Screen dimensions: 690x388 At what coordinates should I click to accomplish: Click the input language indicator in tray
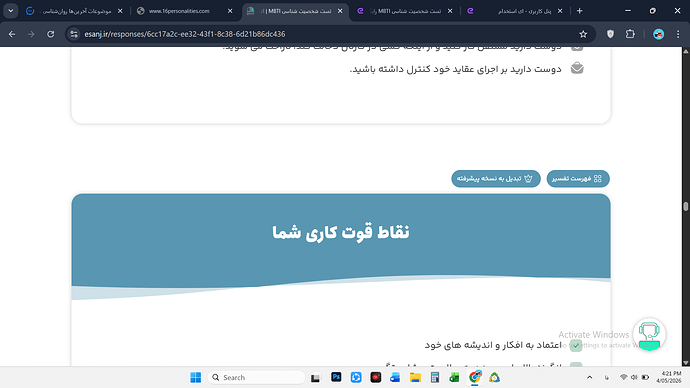607,377
